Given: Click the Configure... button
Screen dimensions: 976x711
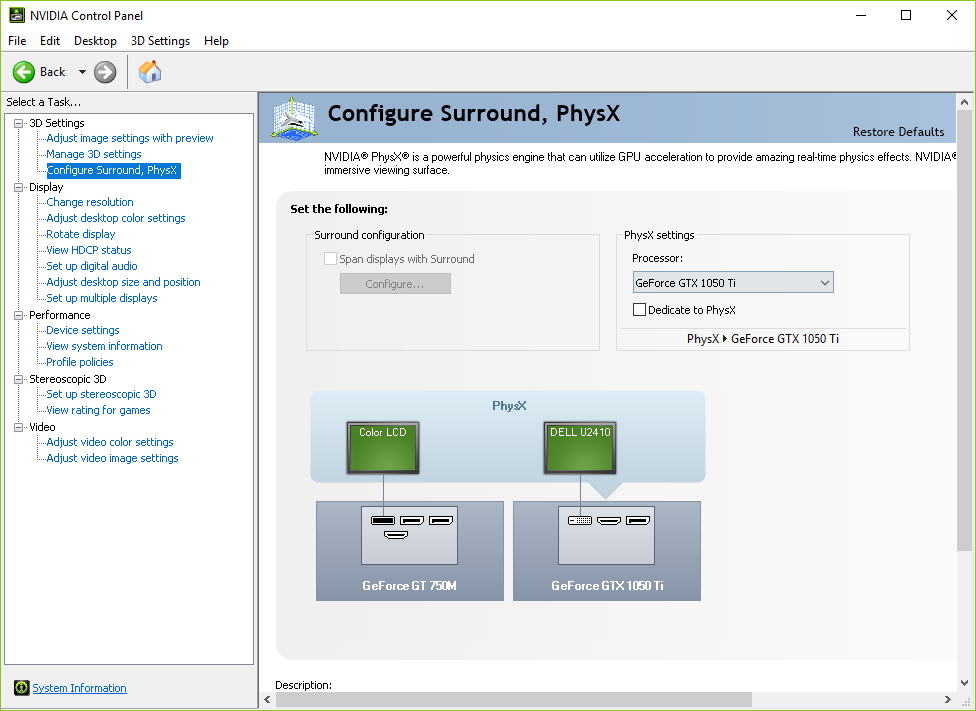Looking at the screenshot, I should [x=395, y=284].
